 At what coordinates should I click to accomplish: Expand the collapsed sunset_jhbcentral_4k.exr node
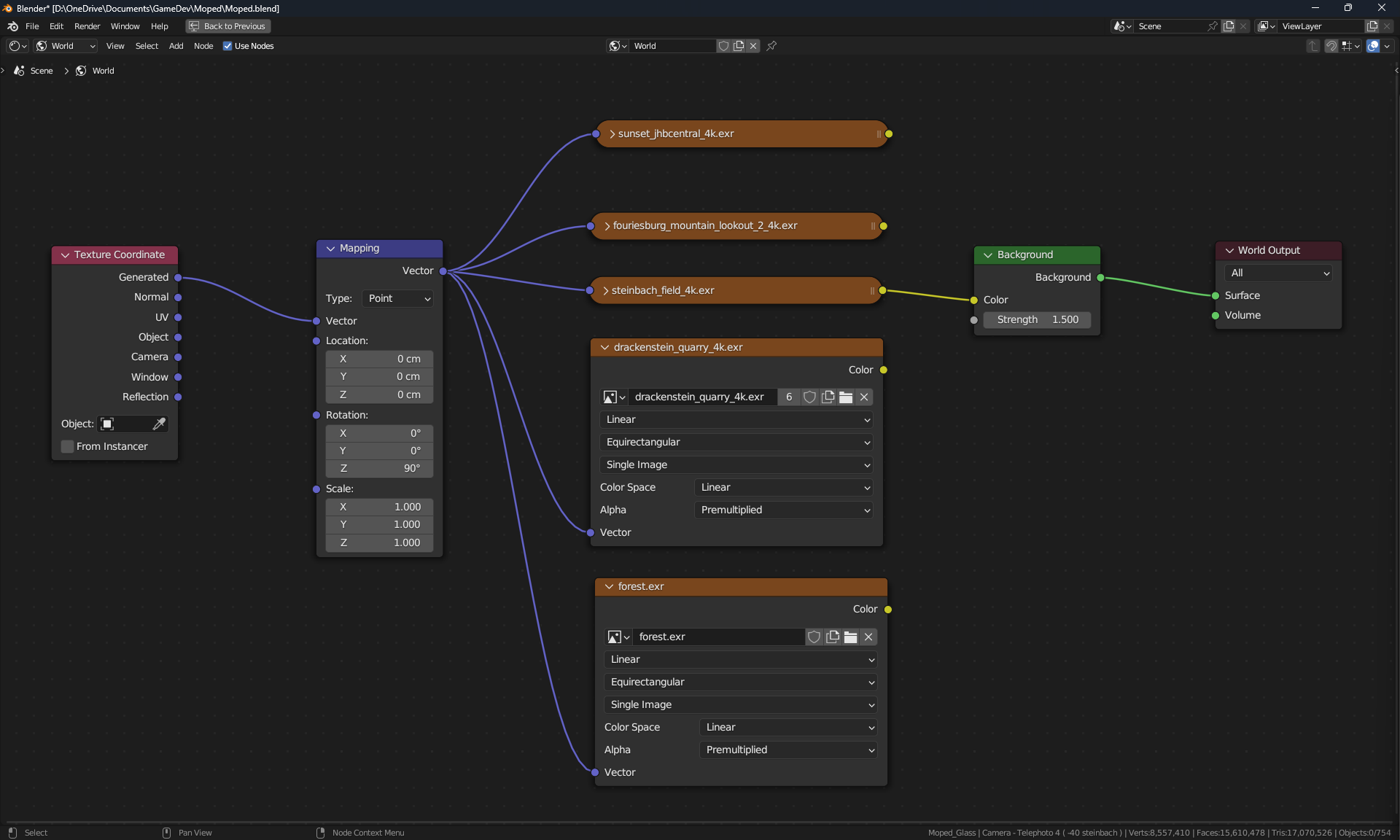pos(612,134)
